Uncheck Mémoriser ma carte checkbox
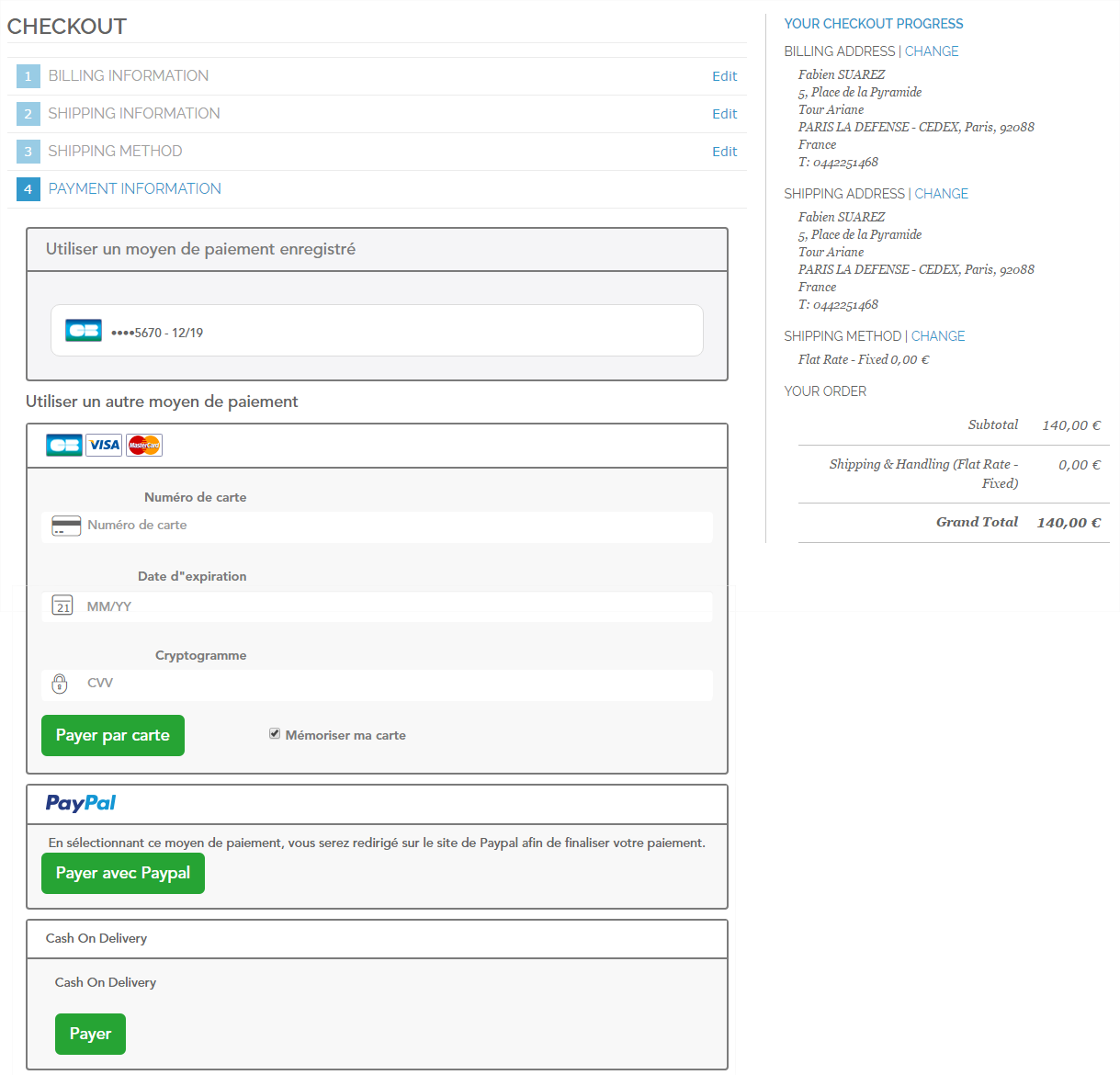The width and height of the screenshot is (1120, 1075). (275, 733)
